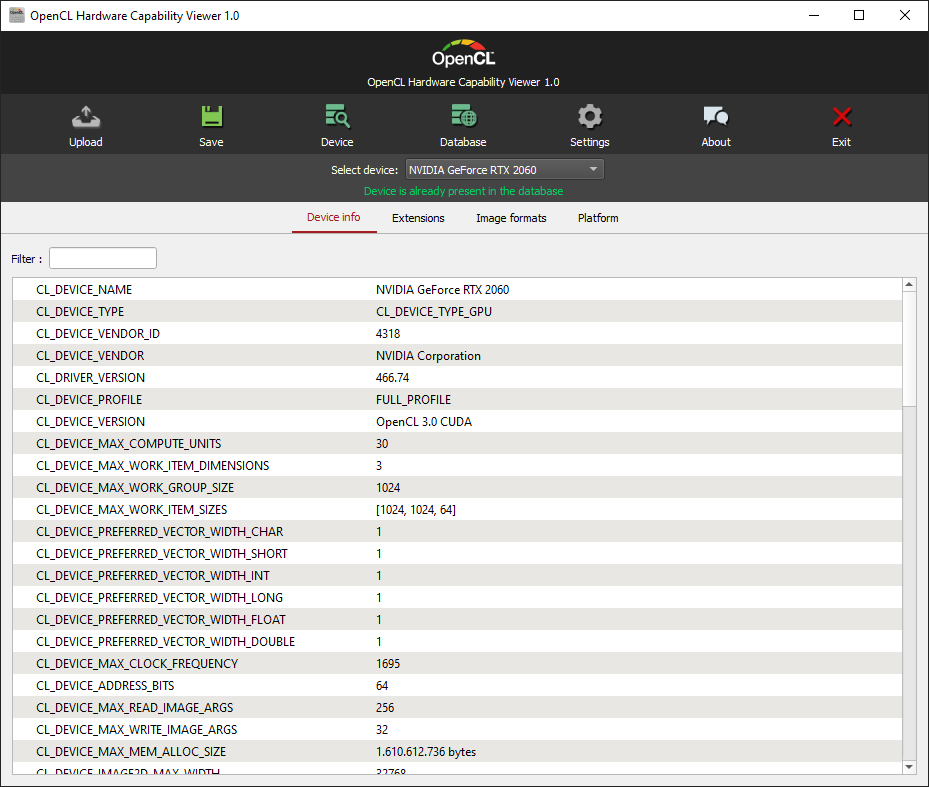Select the CL_DEVICE_MAX_WORK_GROUP_SIZE row
This screenshot has height=787, width=929.
(457, 488)
